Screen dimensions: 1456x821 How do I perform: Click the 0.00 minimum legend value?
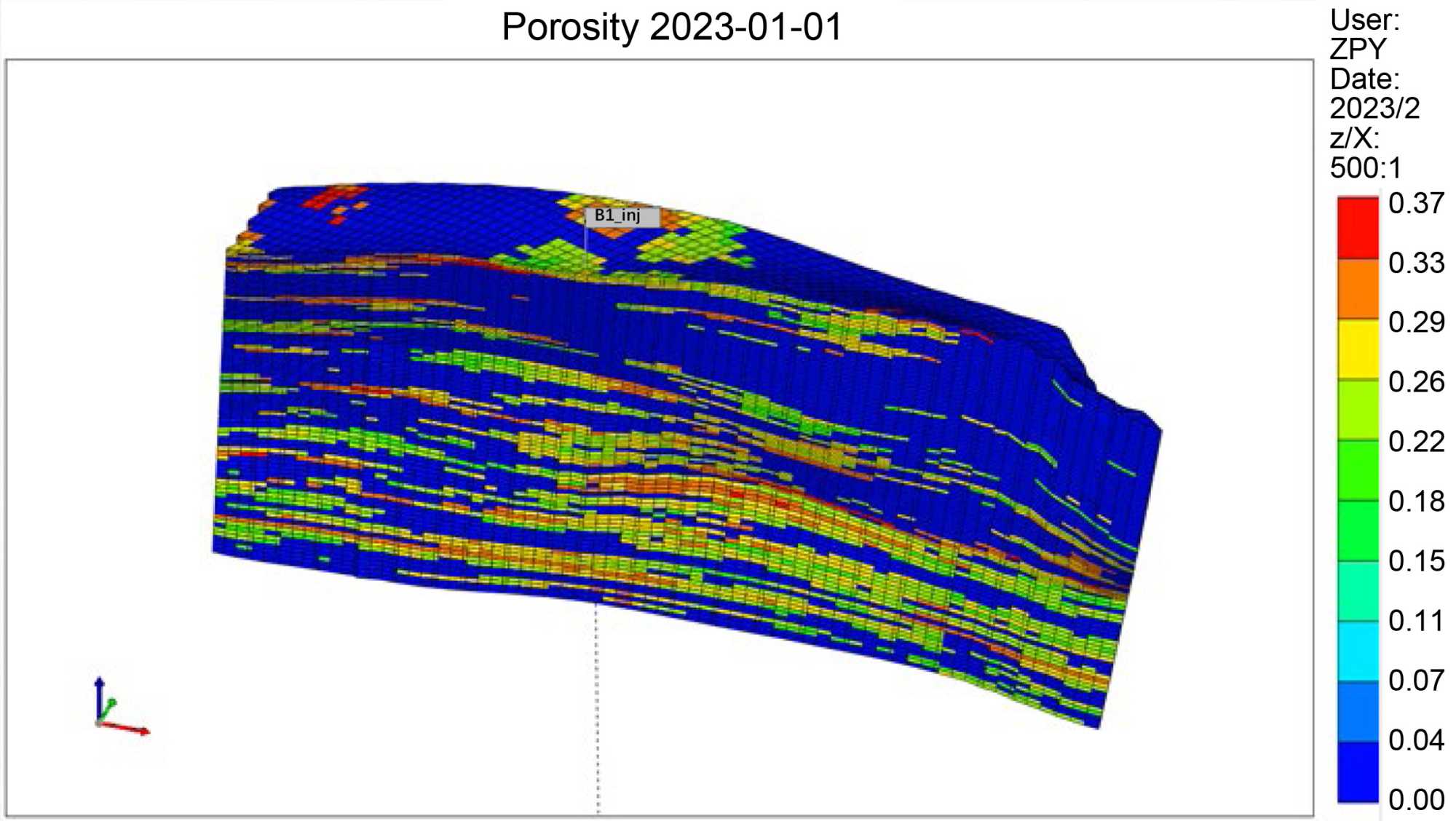coord(1415,799)
